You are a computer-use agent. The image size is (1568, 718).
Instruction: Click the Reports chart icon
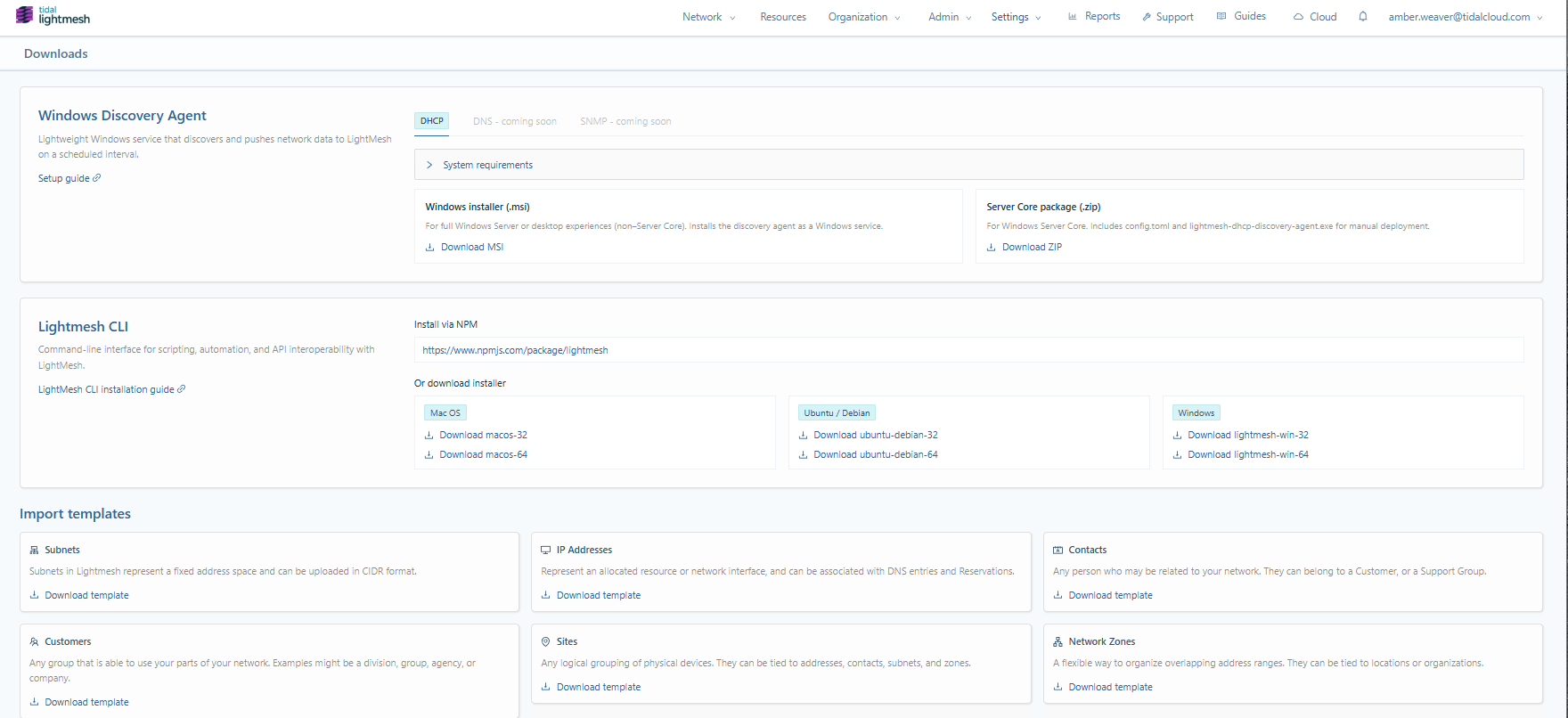(x=1073, y=16)
